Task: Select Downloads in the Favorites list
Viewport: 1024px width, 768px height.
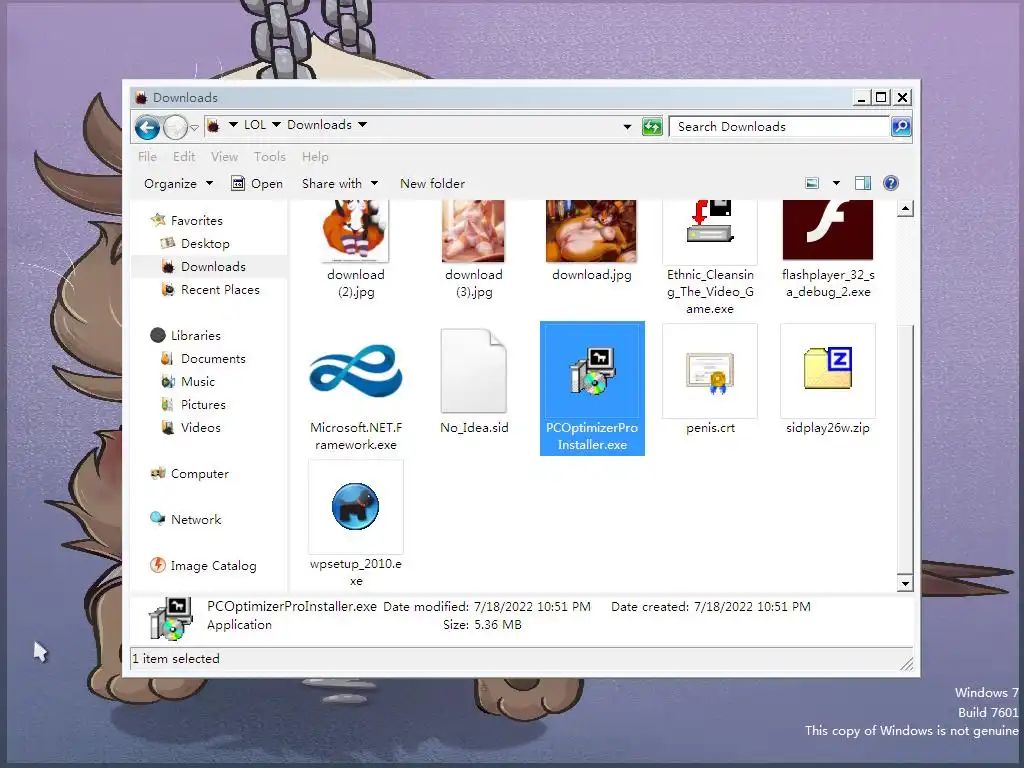Action: (213, 266)
